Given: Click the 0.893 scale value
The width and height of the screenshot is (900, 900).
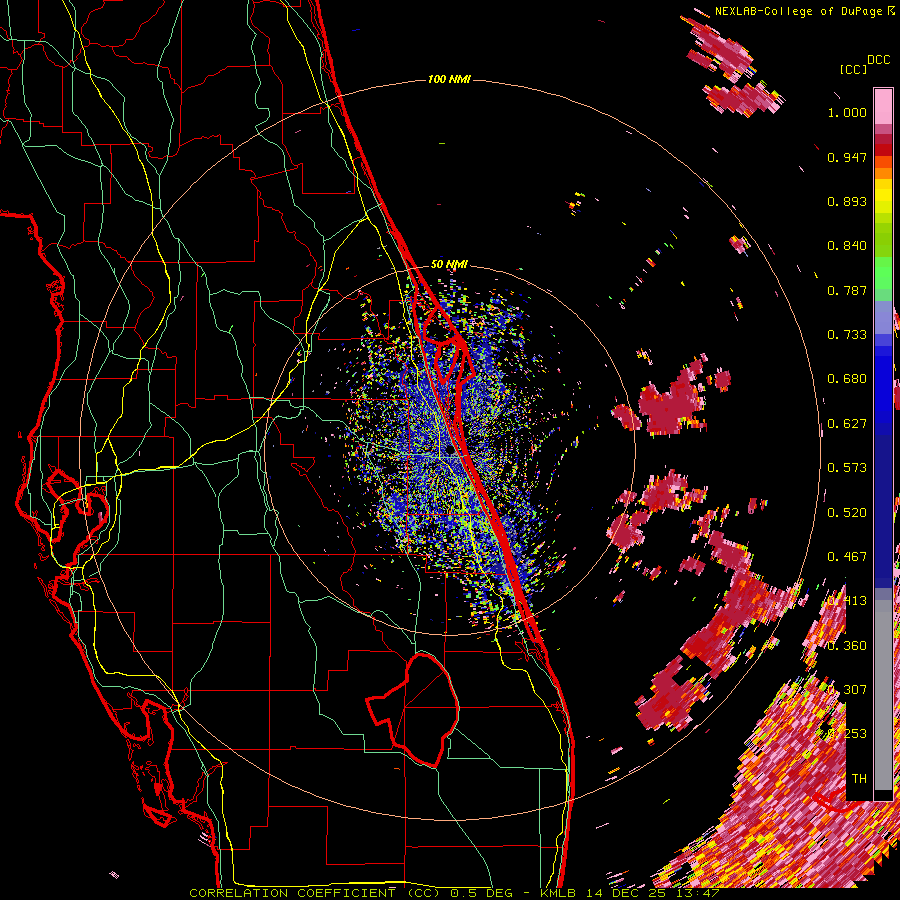Looking at the screenshot, I should tap(847, 201).
